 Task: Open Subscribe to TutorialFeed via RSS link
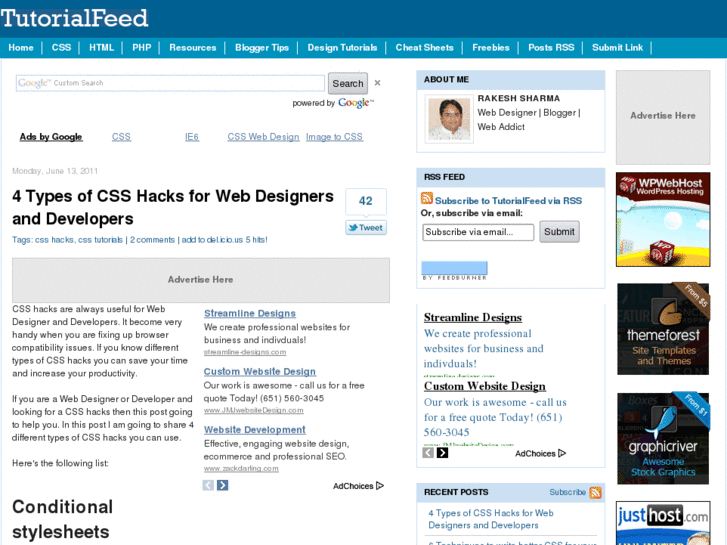pyautogui.click(x=508, y=201)
